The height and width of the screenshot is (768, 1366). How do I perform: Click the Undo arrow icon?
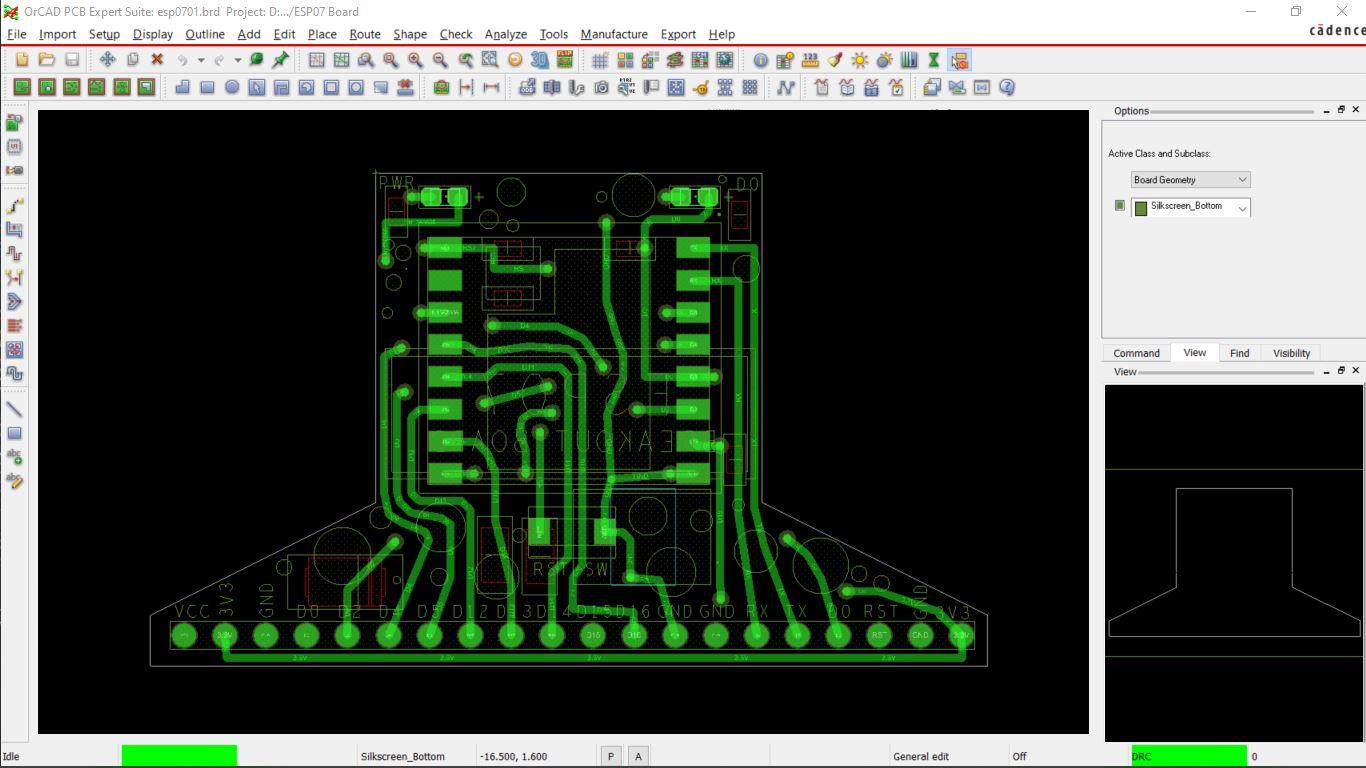[183, 60]
